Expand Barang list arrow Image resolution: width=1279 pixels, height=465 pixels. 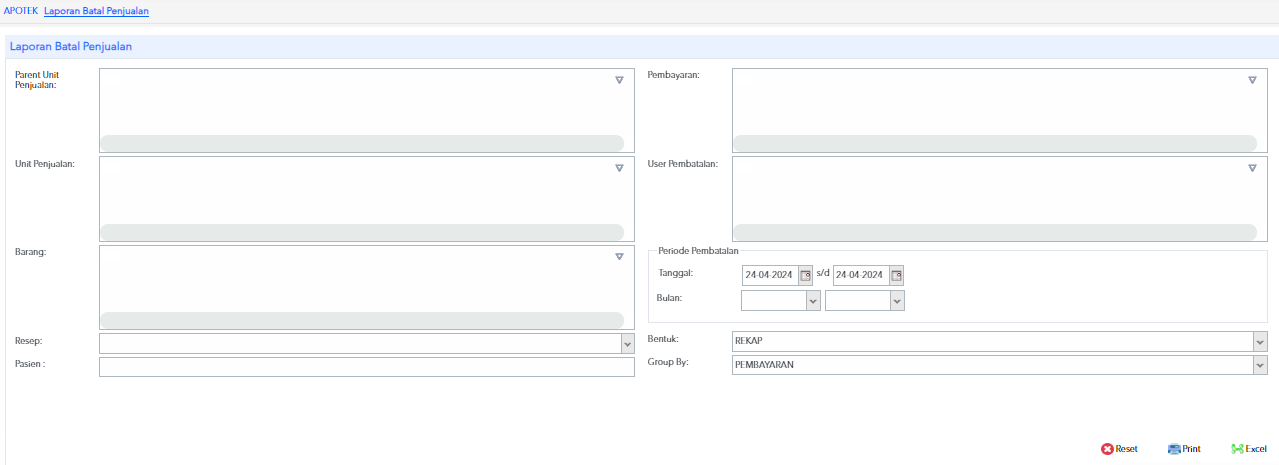[x=619, y=257]
